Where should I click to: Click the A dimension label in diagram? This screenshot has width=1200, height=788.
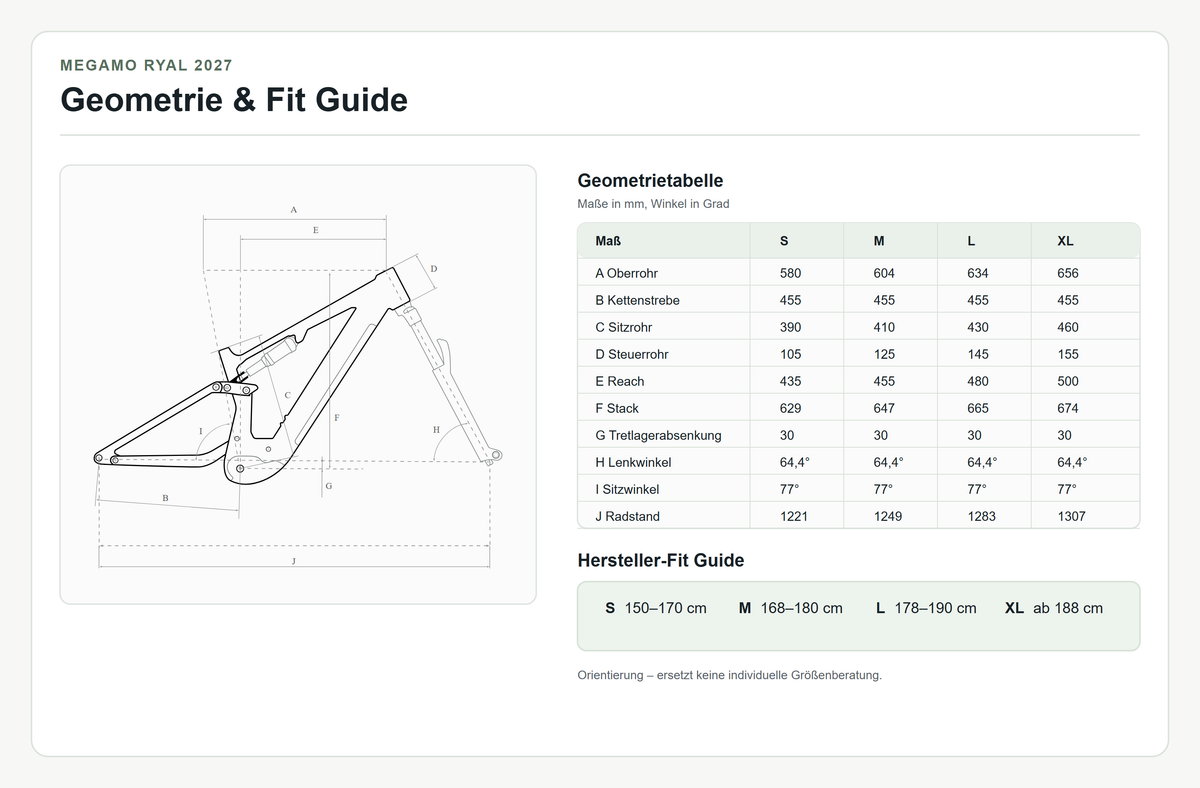[x=294, y=210]
